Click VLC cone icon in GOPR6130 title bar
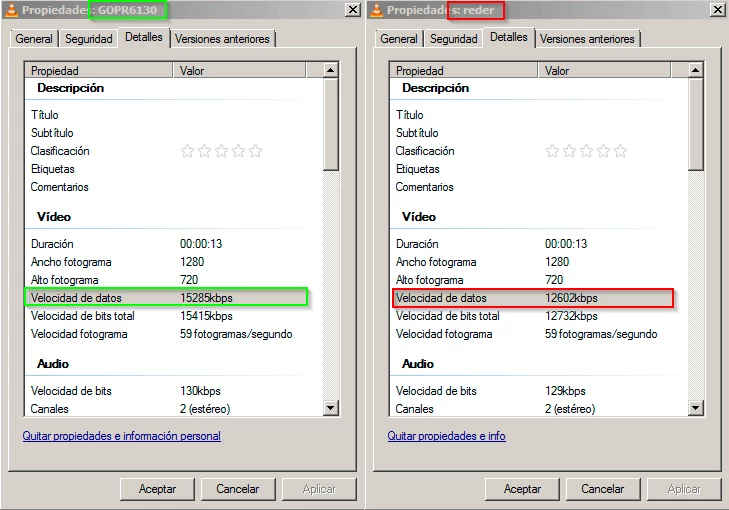 coord(12,10)
